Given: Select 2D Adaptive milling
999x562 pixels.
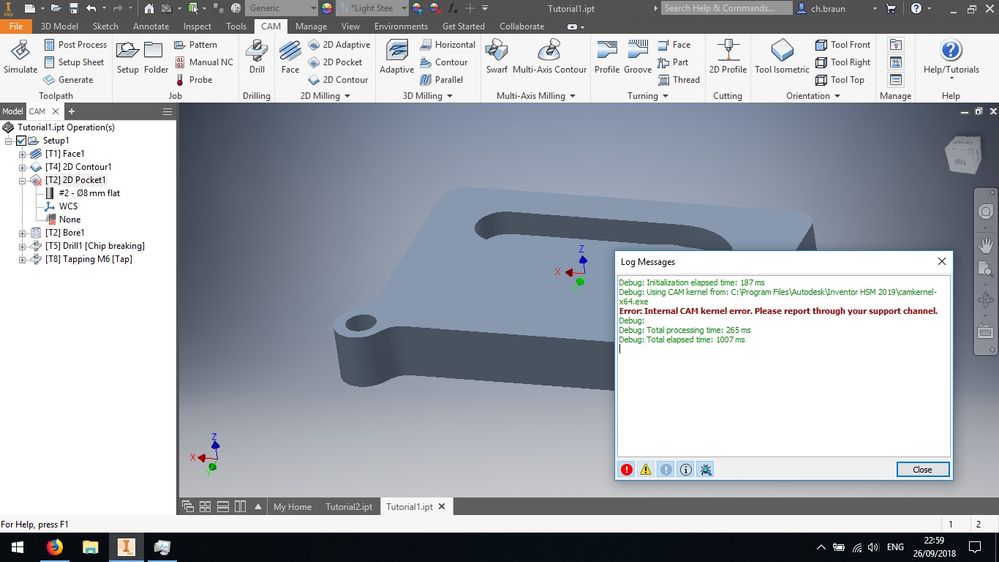Looking at the screenshot, I should (x=339, y=45).
